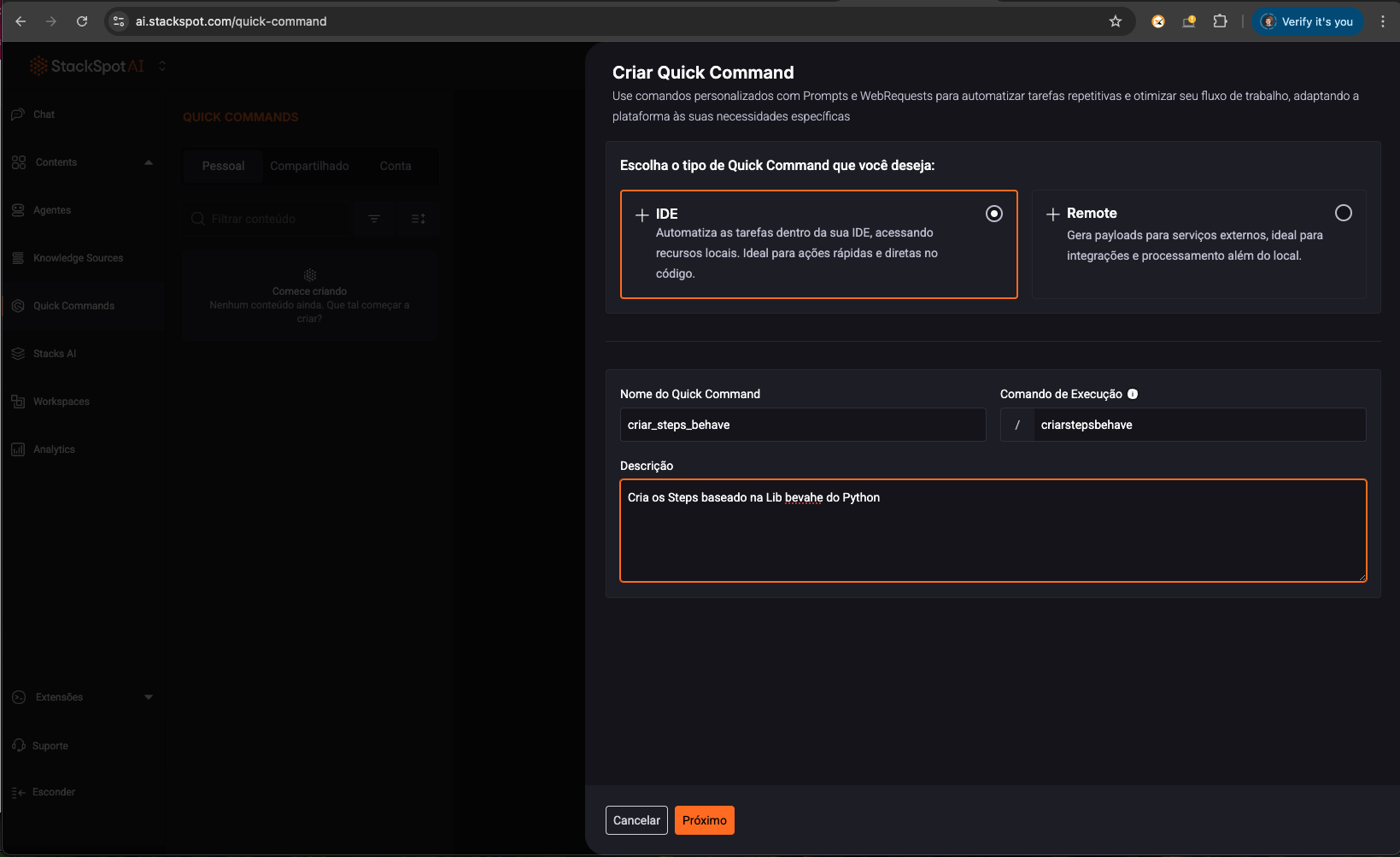Click the Filtrar conteúdo search field

tap(267, 219)
